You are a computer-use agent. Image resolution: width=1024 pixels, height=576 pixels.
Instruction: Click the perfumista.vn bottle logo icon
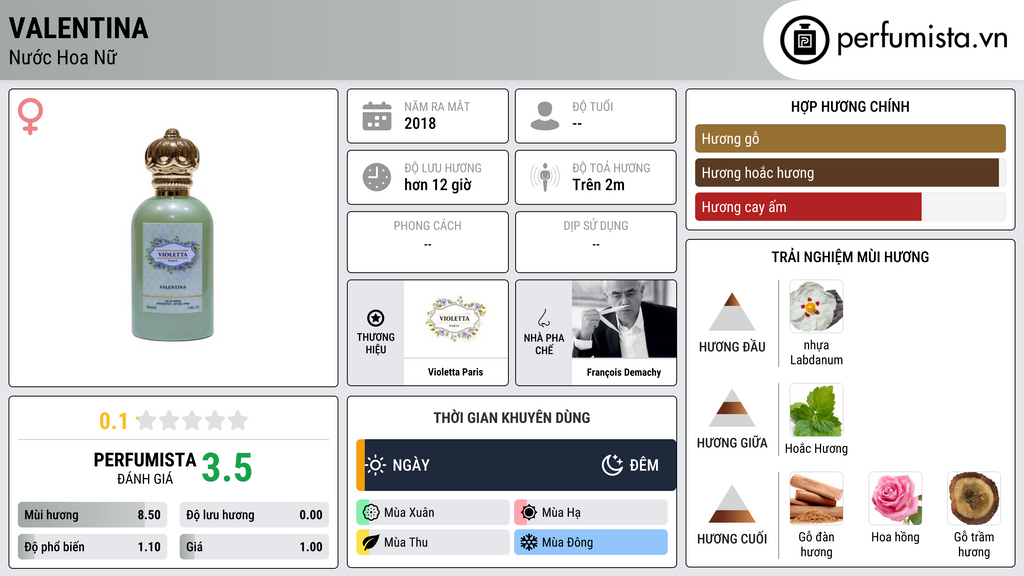804,40
